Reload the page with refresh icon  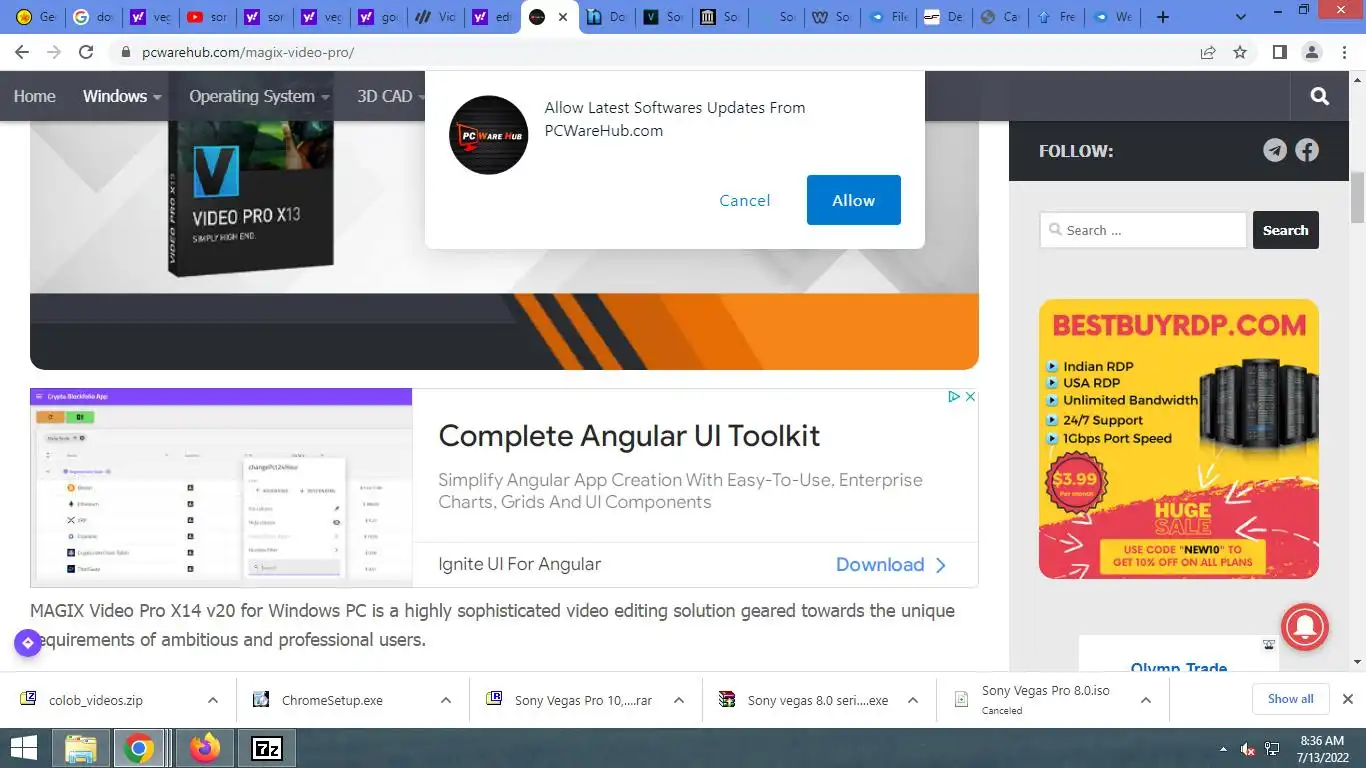(86, 52)
